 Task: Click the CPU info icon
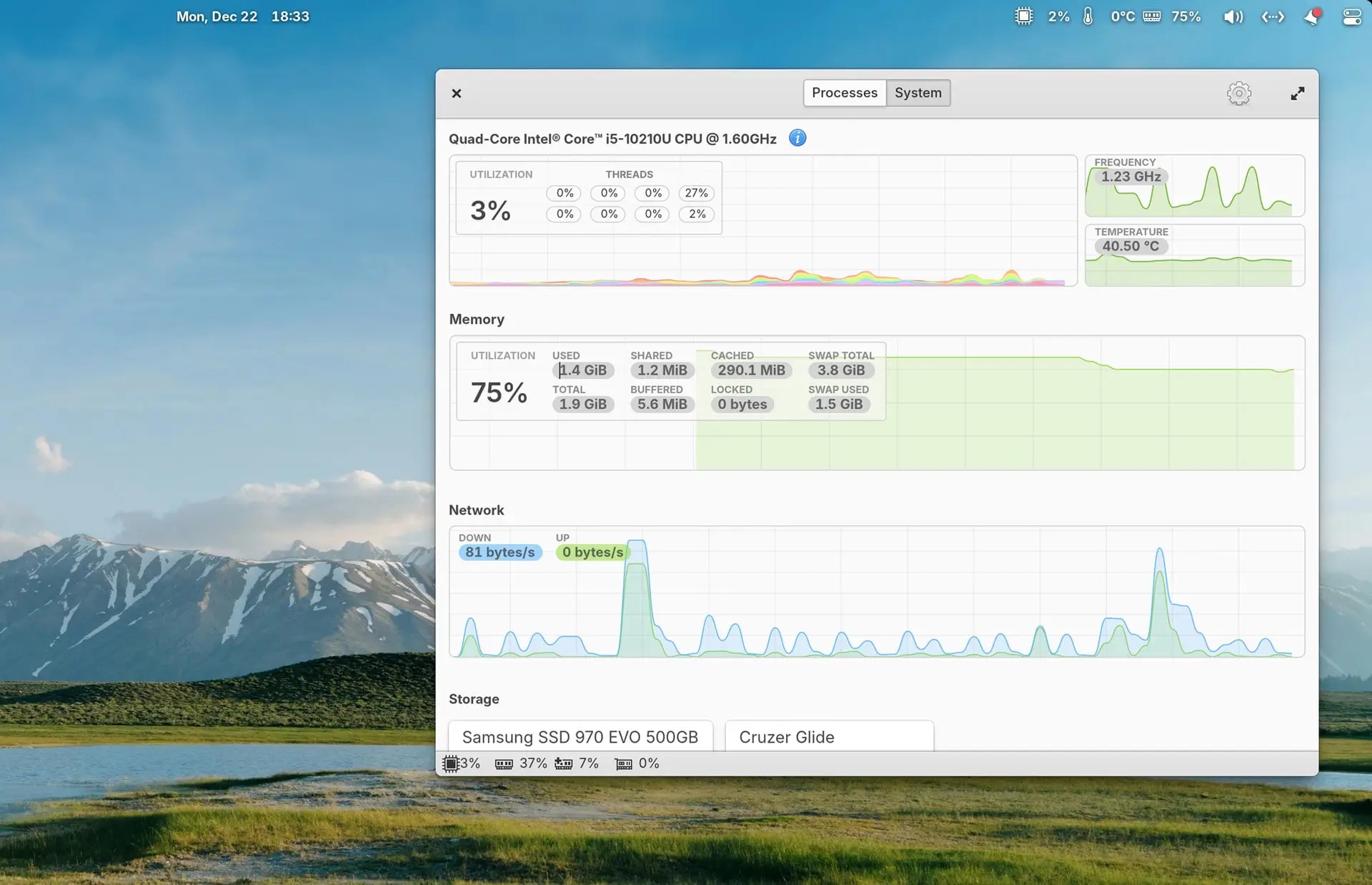pos(797,138)
